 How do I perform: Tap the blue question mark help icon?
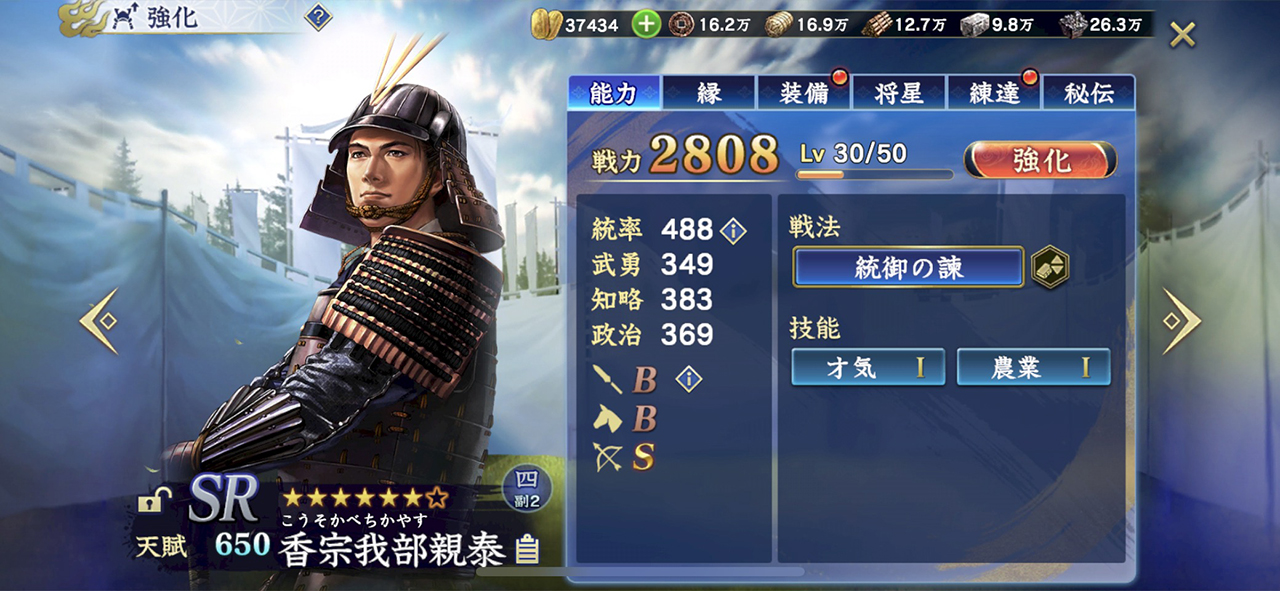(x=318, y=17)
